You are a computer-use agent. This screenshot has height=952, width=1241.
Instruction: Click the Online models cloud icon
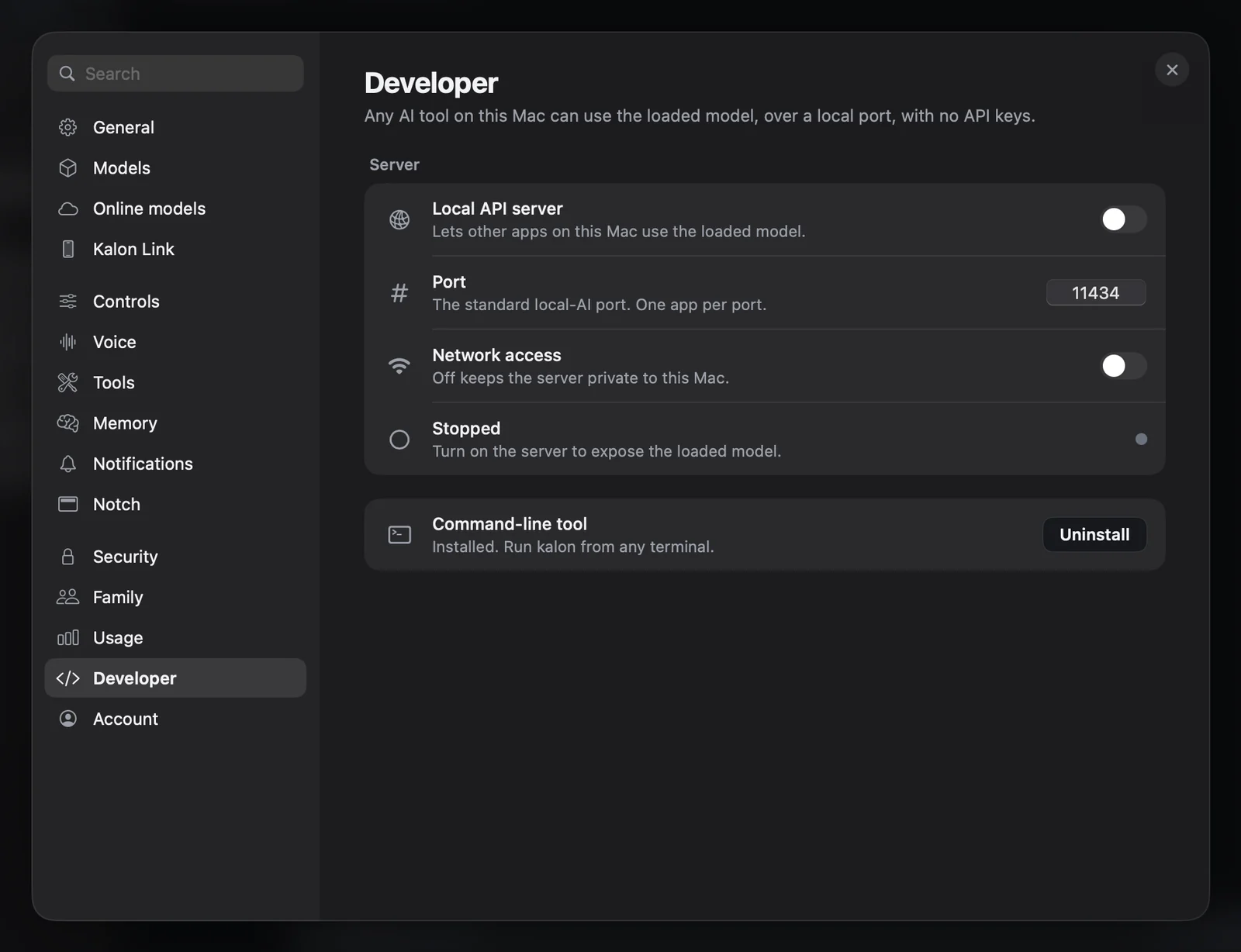point(68,209)
